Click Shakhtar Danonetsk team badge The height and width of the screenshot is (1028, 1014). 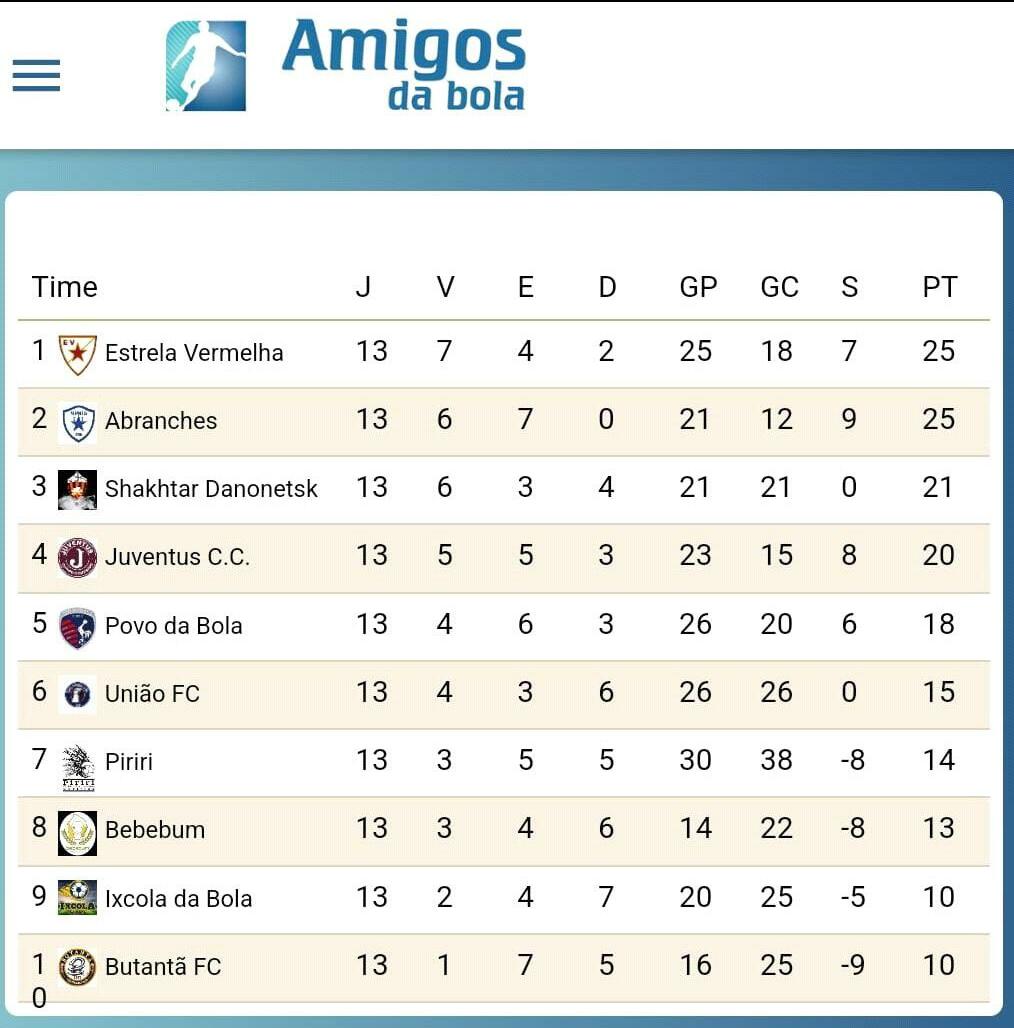click(77, 490)
